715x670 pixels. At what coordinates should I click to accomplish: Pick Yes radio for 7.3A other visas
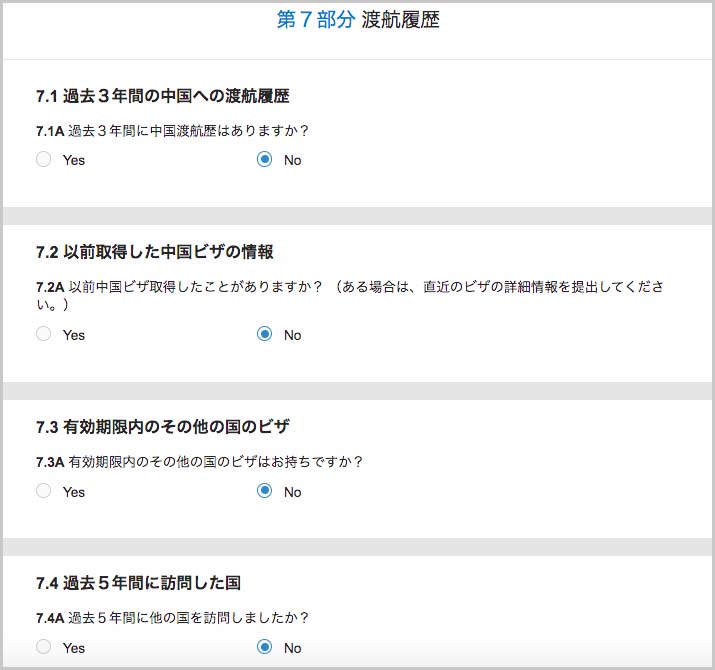(x=43, y=491)
